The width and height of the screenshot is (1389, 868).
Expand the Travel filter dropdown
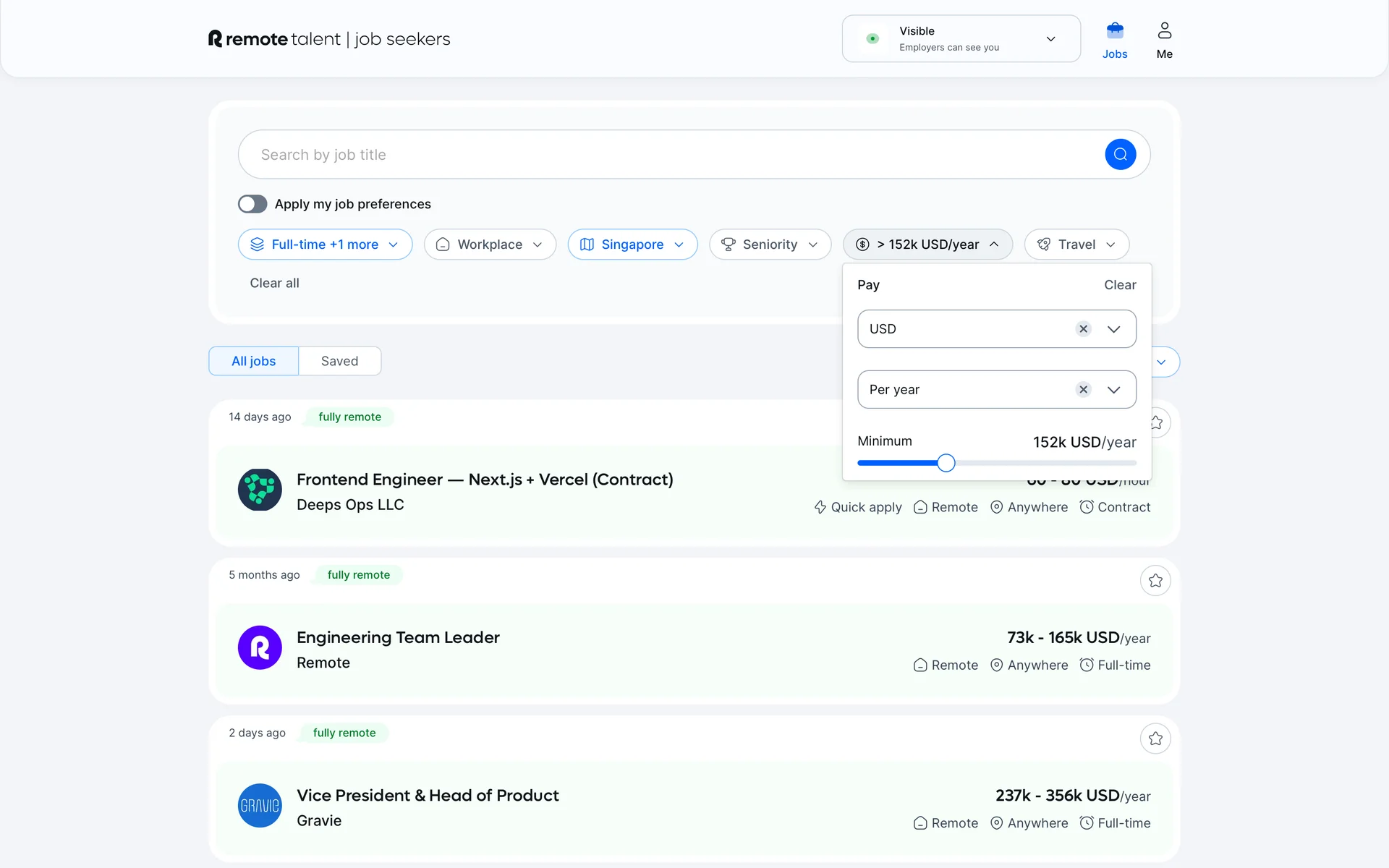coord(1076,244)
